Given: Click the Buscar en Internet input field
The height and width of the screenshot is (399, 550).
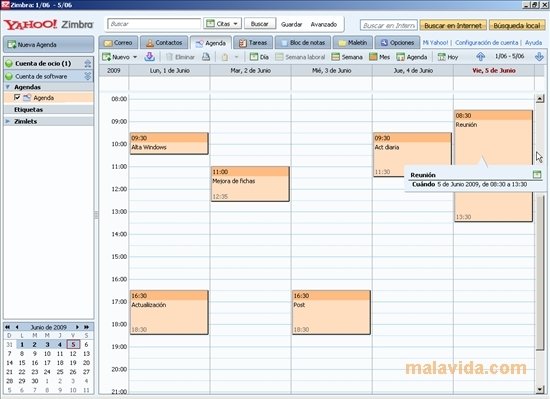Looking at the screenshot, I should point(389,25).
